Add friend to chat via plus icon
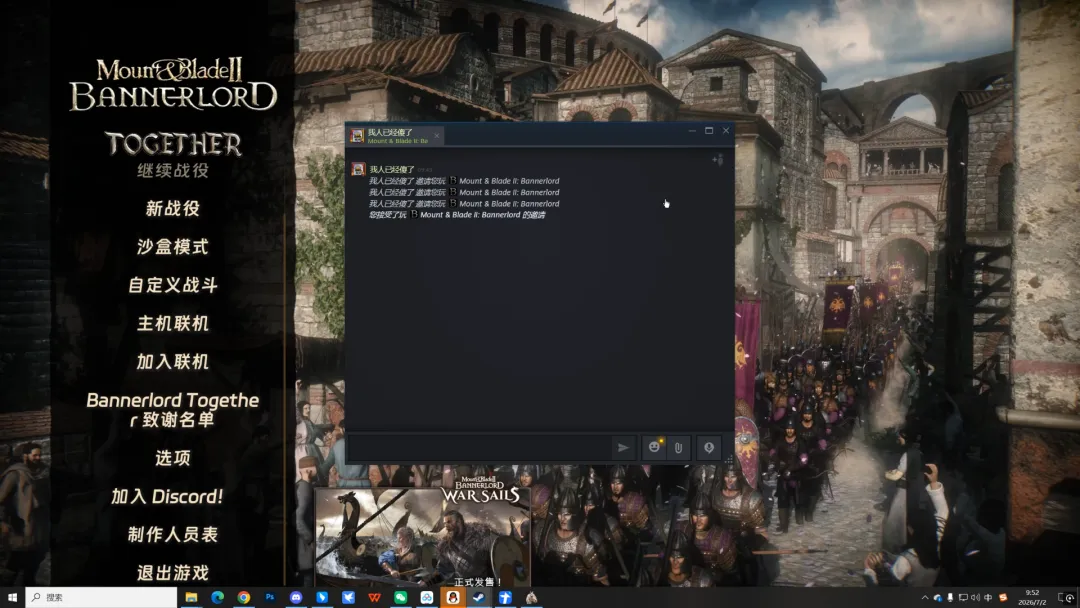This screenshot has width=1080, height=608. click(x=718, y=160)
